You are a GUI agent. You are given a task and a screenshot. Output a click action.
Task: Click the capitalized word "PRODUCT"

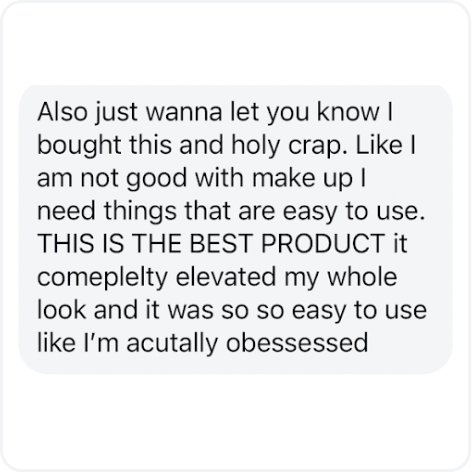pyautogui.click(x=323, y=243)
